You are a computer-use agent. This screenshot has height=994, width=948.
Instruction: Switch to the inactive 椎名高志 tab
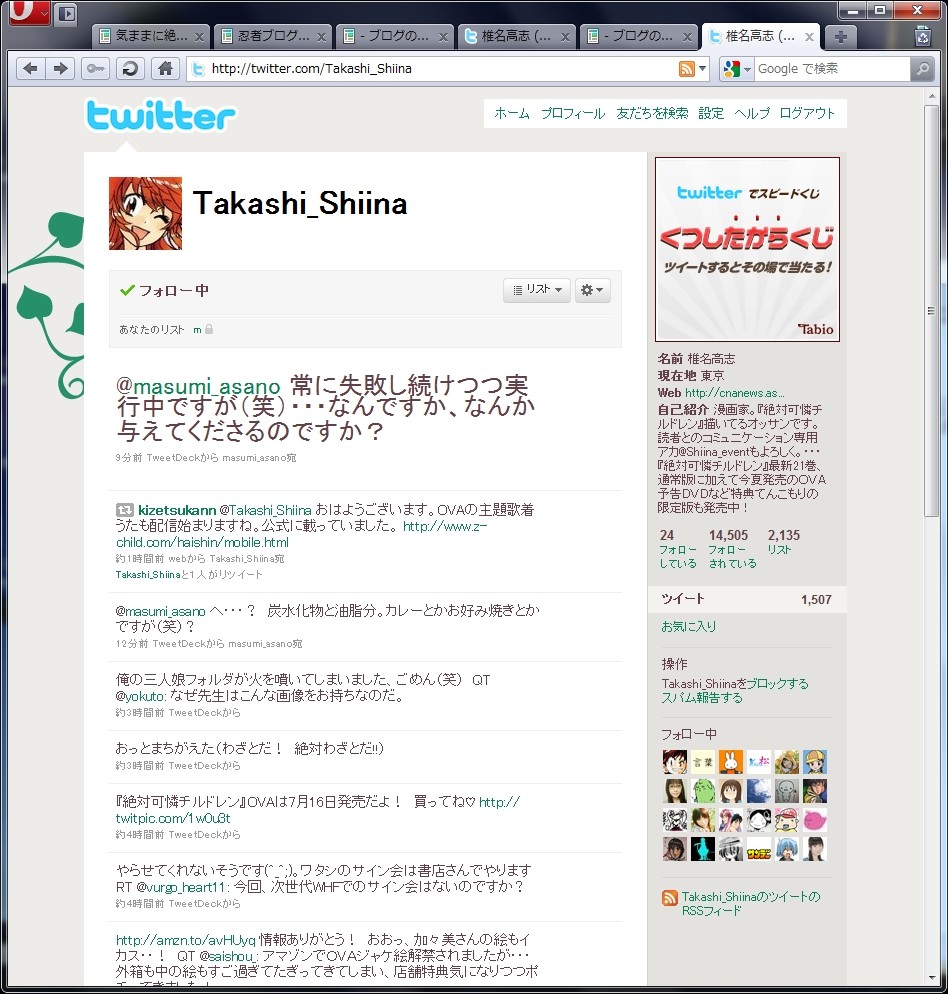[515, 36]
